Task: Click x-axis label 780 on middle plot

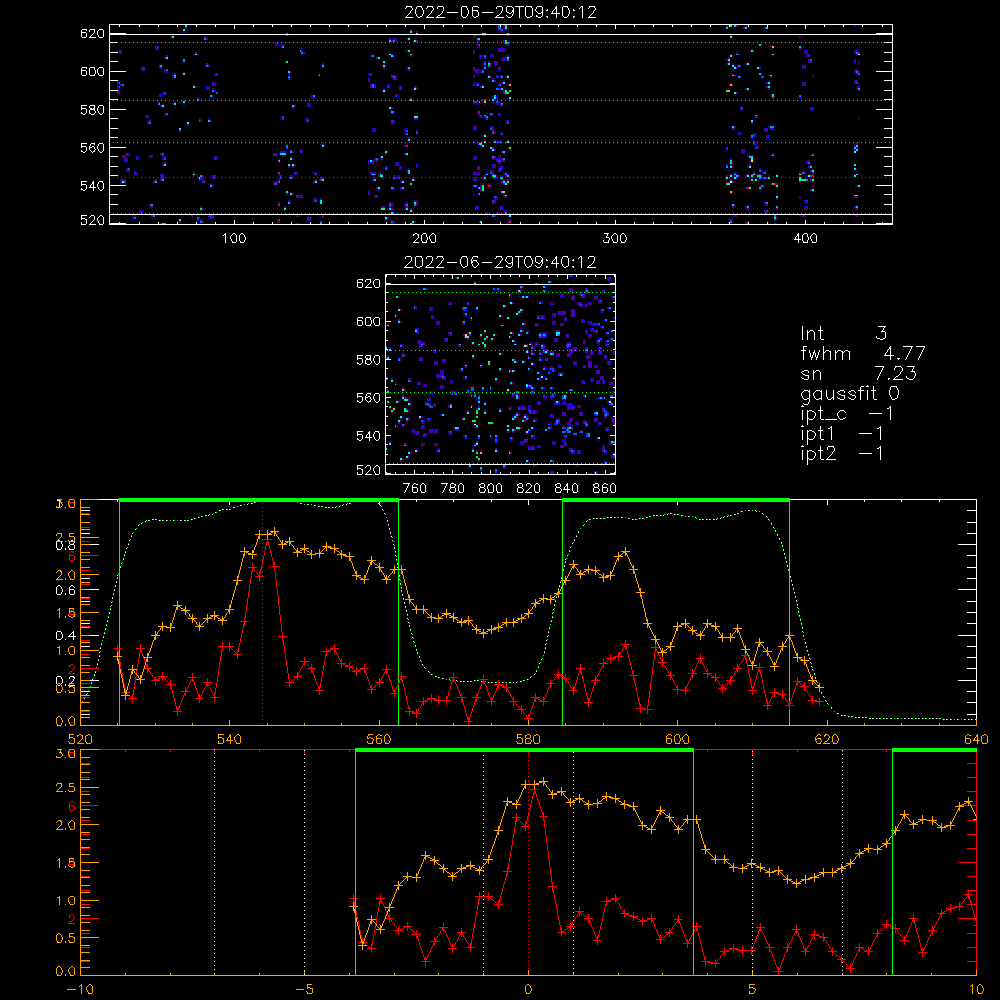Action: tap(453, 489)
